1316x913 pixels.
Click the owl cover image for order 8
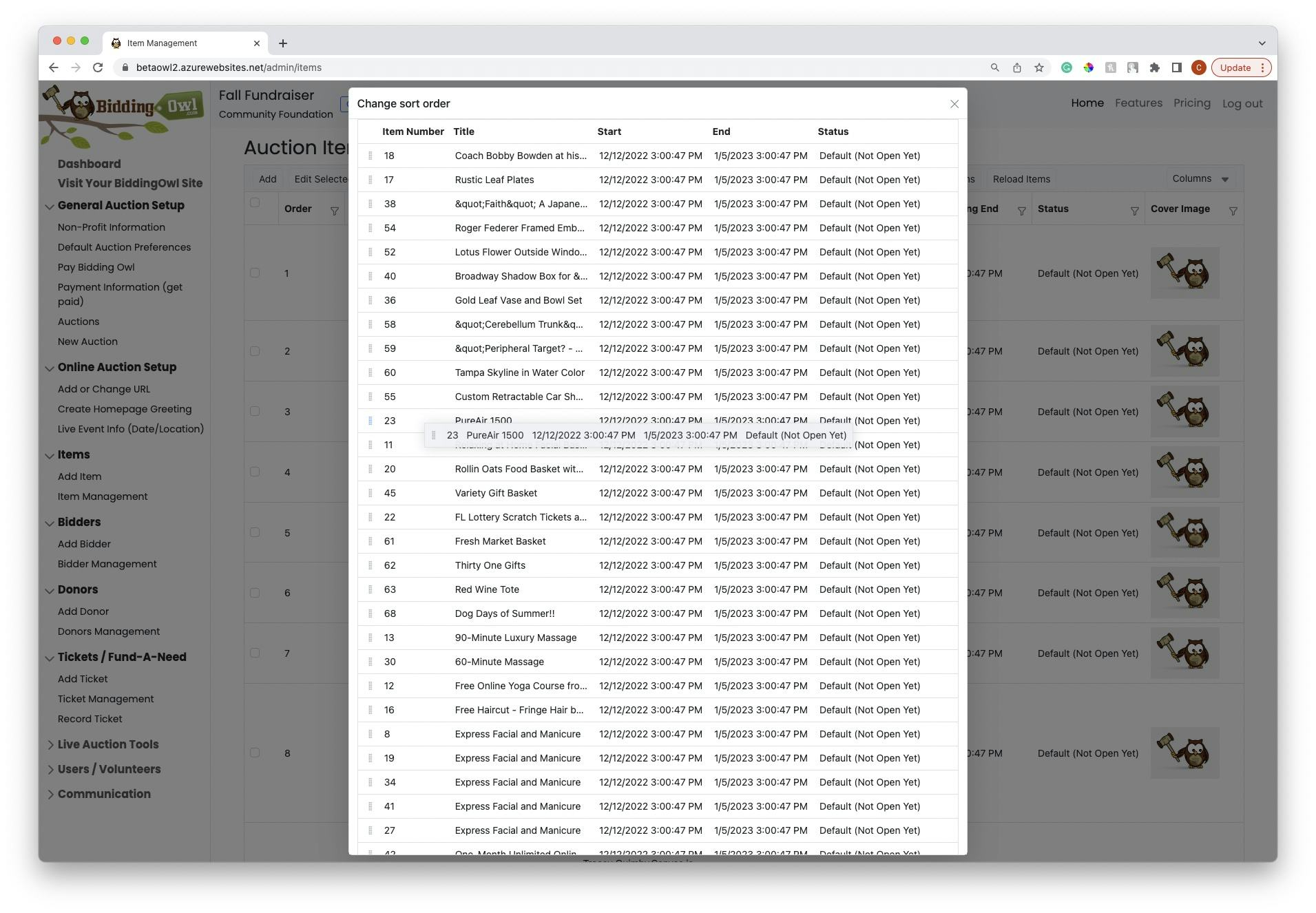[x=1184, y=753]
